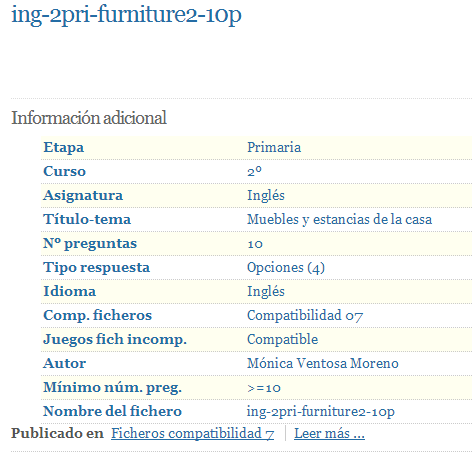Viewport: 472px width, 457px height.
Task: Click the Asignatura value Inglés
Action: click(266, 195)
